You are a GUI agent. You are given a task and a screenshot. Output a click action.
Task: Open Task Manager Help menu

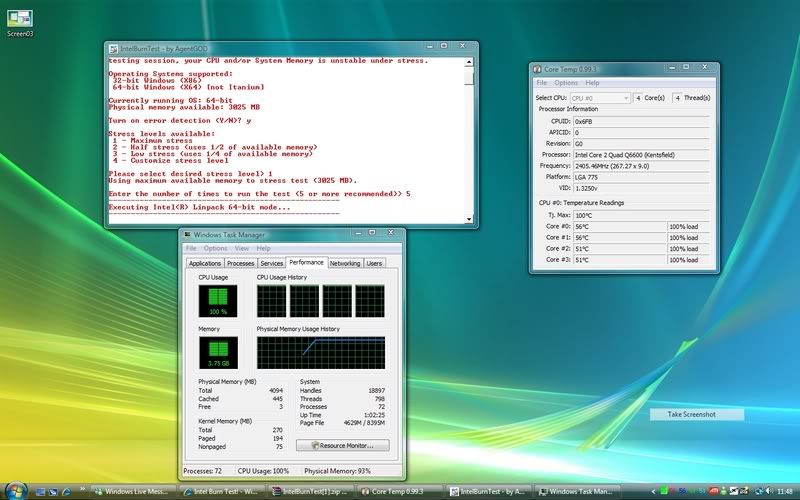263,248
